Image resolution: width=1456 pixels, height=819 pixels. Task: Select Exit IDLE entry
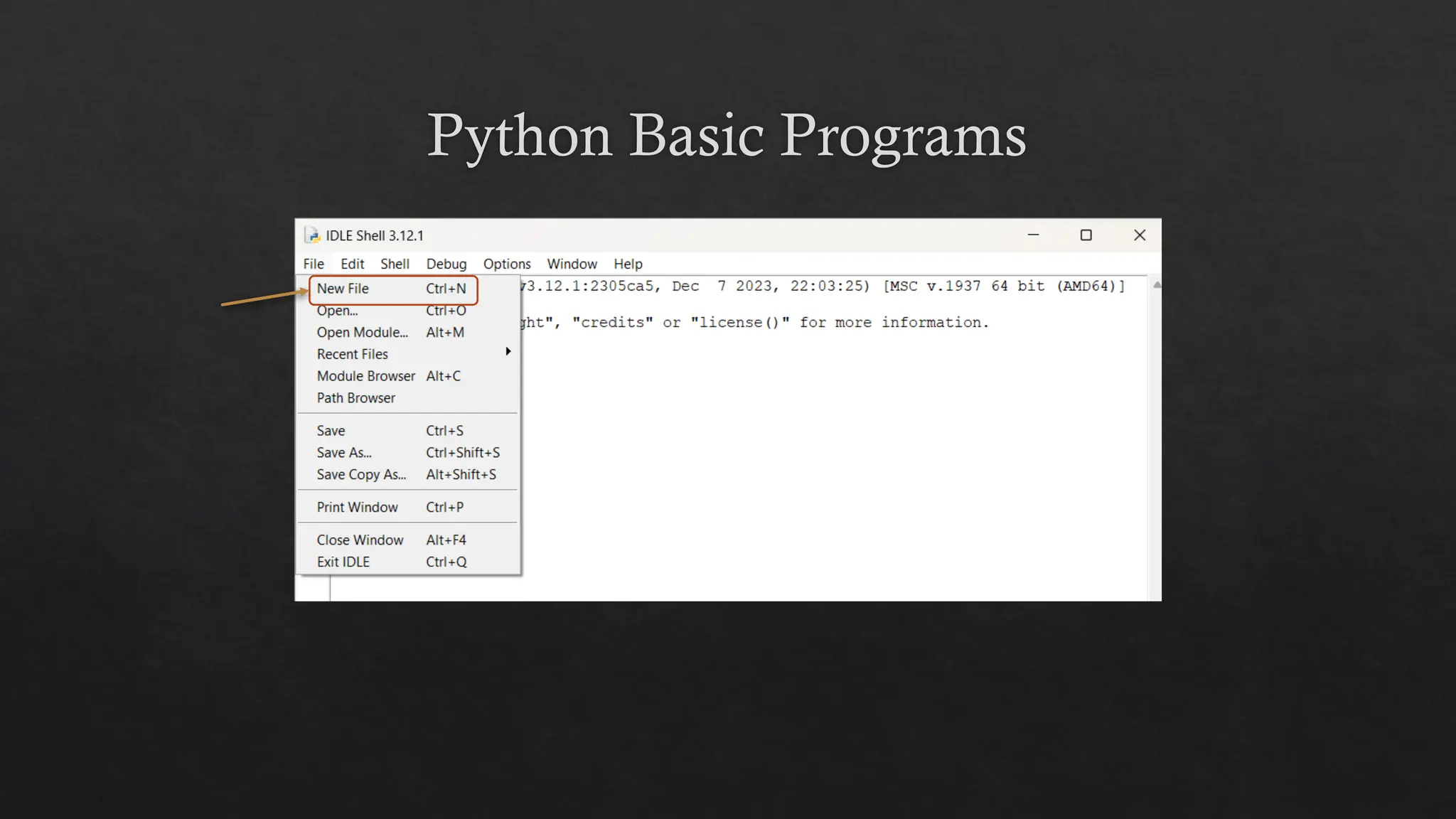pos(343,562)
